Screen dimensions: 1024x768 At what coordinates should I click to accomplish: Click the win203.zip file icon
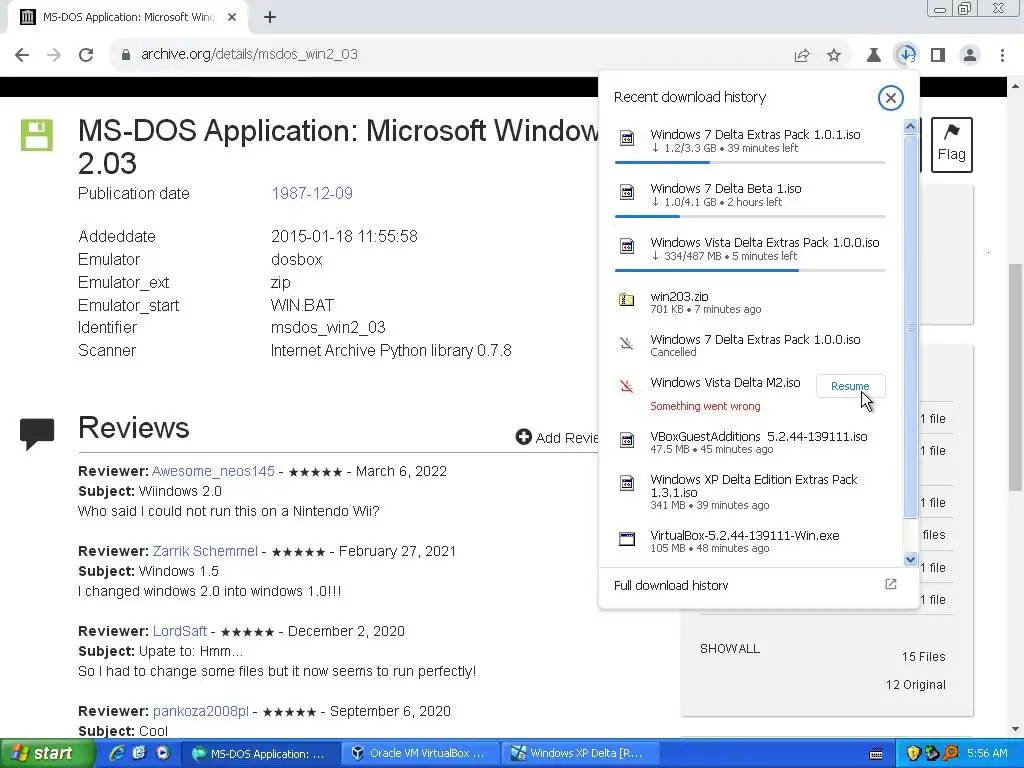(x=626, y=300)
